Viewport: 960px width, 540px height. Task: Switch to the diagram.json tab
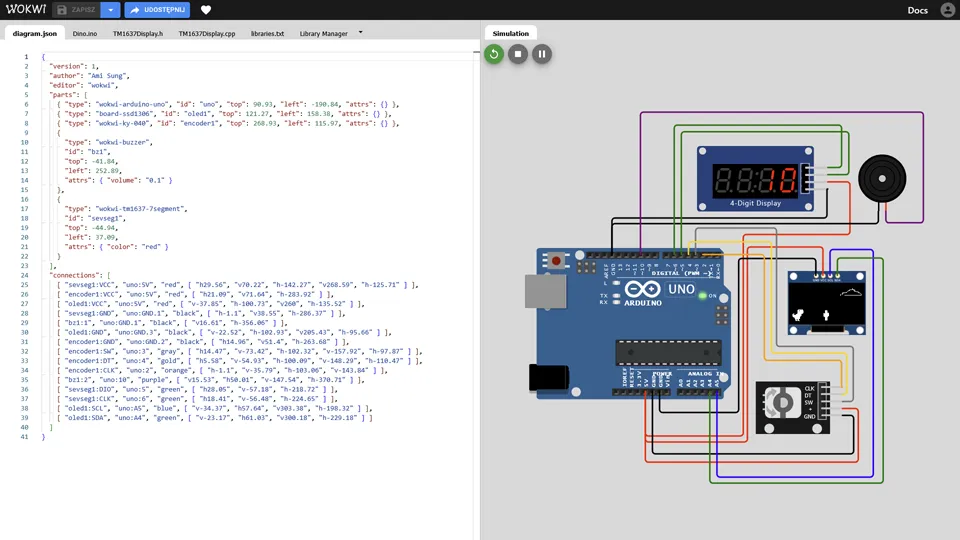pyautogui.click(x=35, y=34)
